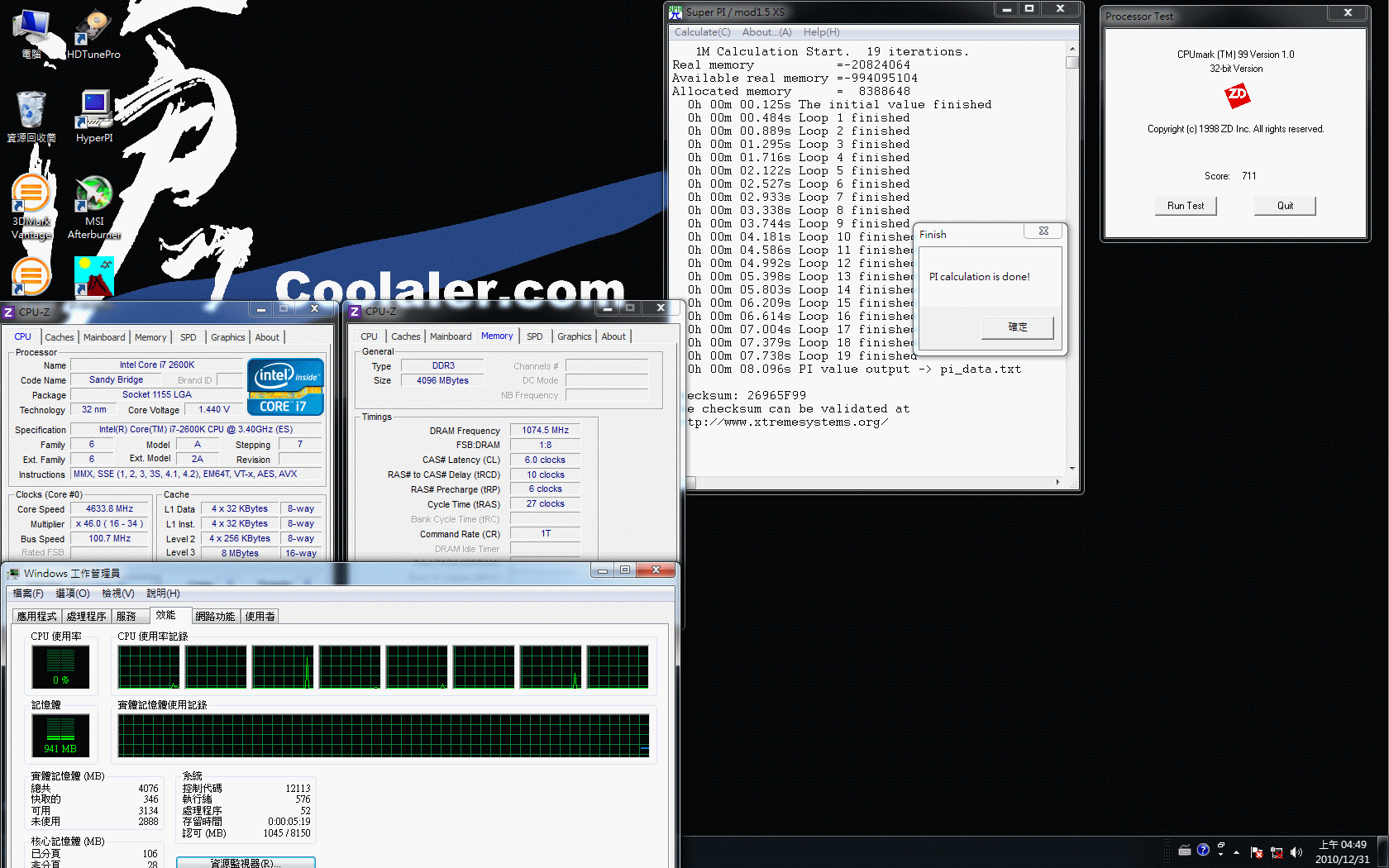
Task: Open the 說明(H) menu in Task Manager
Action: (x=163, y=594)
